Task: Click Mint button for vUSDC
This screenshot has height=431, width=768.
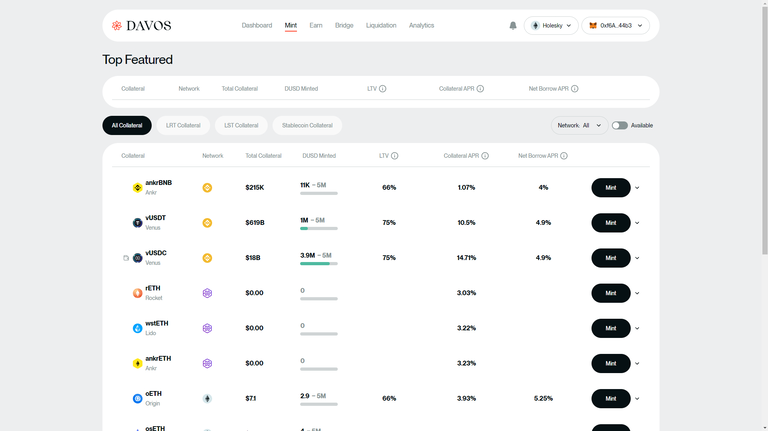Action: coord(611,258)
